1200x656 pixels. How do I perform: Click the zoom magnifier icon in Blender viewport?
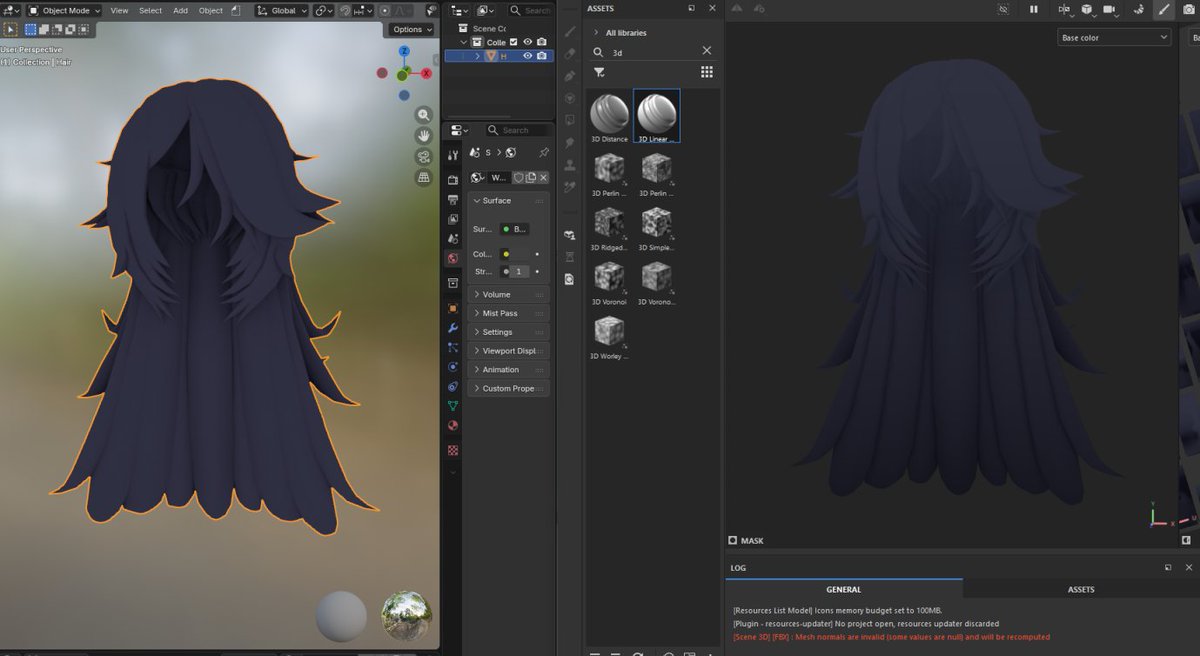click(x=424, y=115)
